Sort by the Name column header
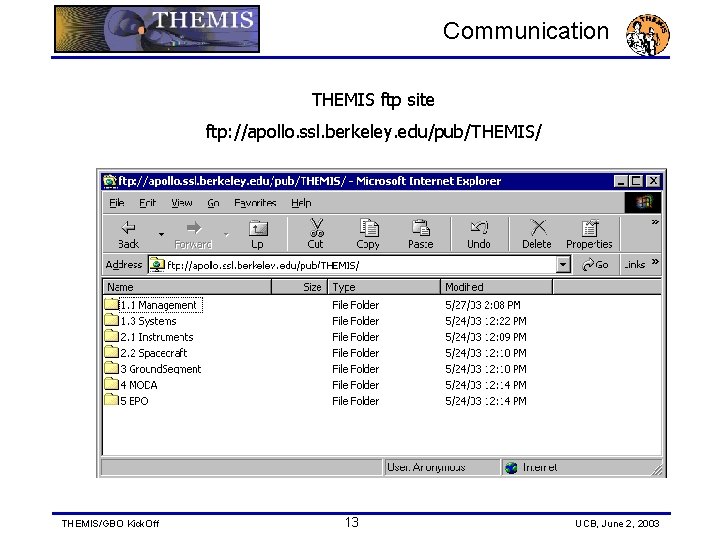Image resolution: width=720 pixels, height=540 pixels. [187, 287]
